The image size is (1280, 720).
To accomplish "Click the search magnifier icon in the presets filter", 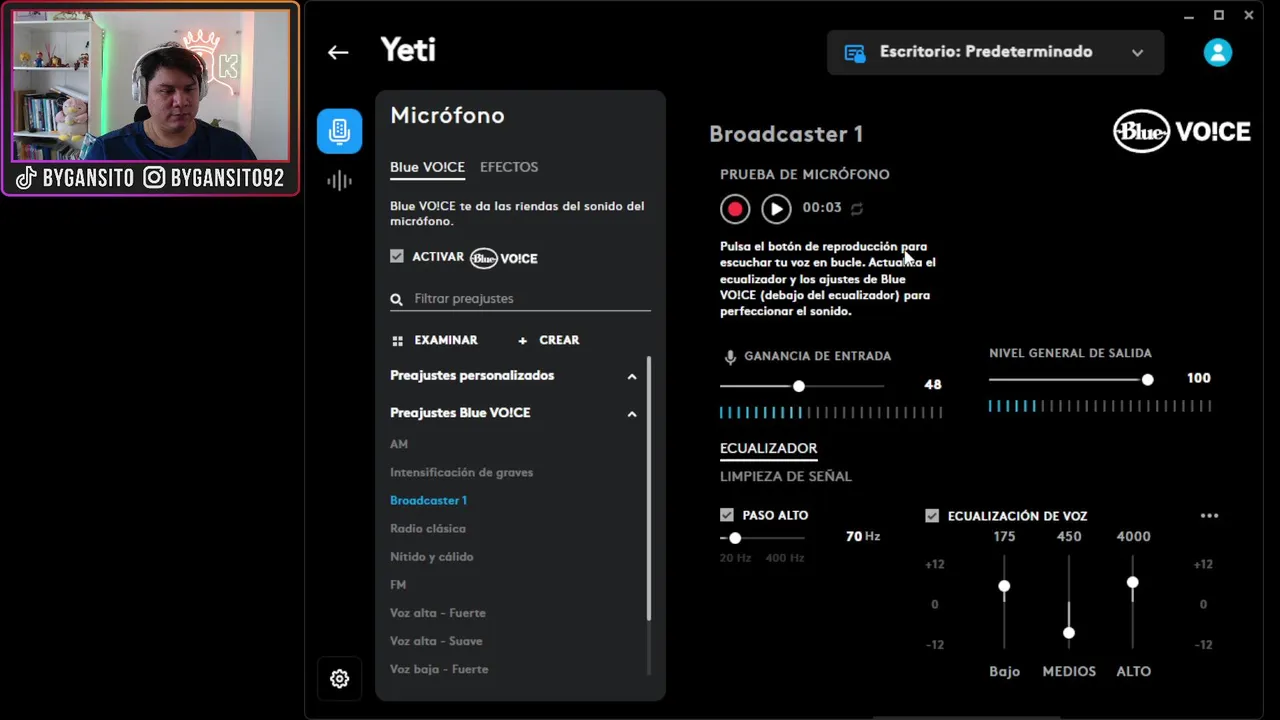I will tap(397, 299).
